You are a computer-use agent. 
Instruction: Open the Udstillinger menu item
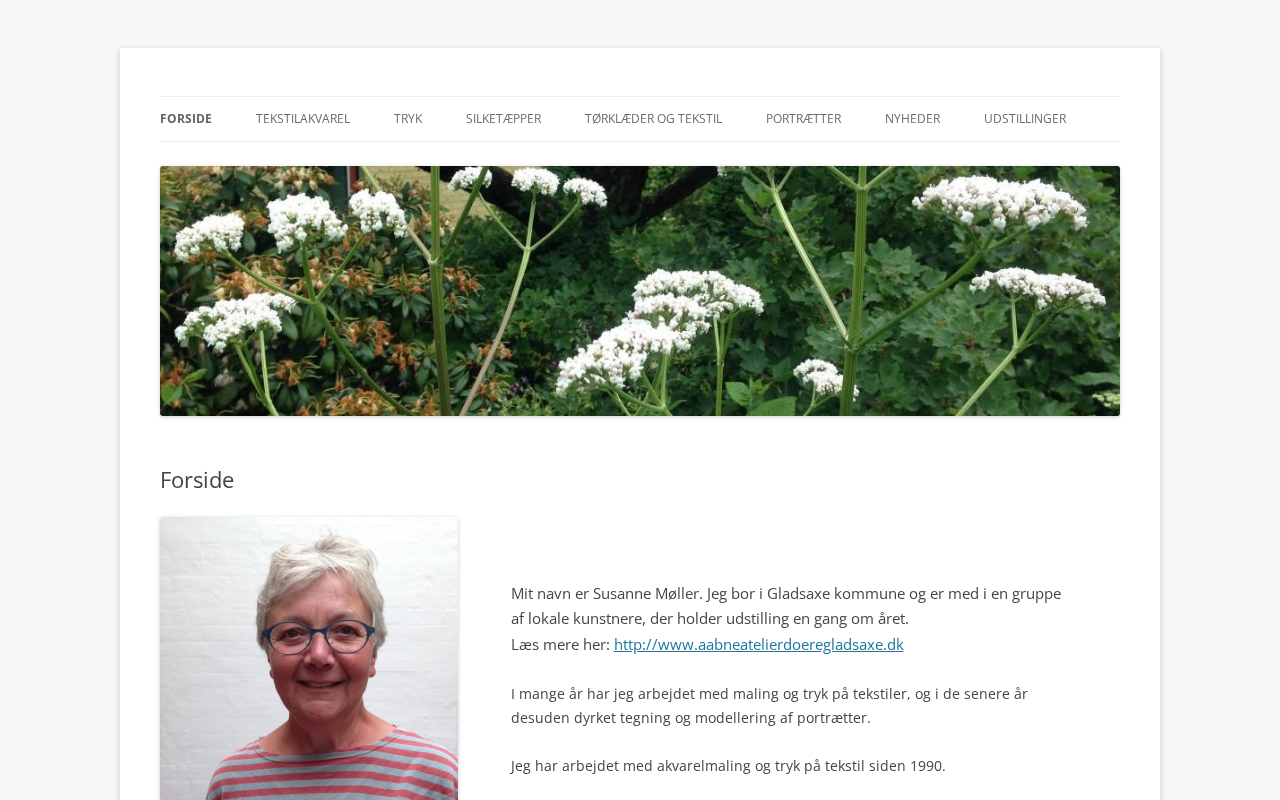coord(1025,119)
